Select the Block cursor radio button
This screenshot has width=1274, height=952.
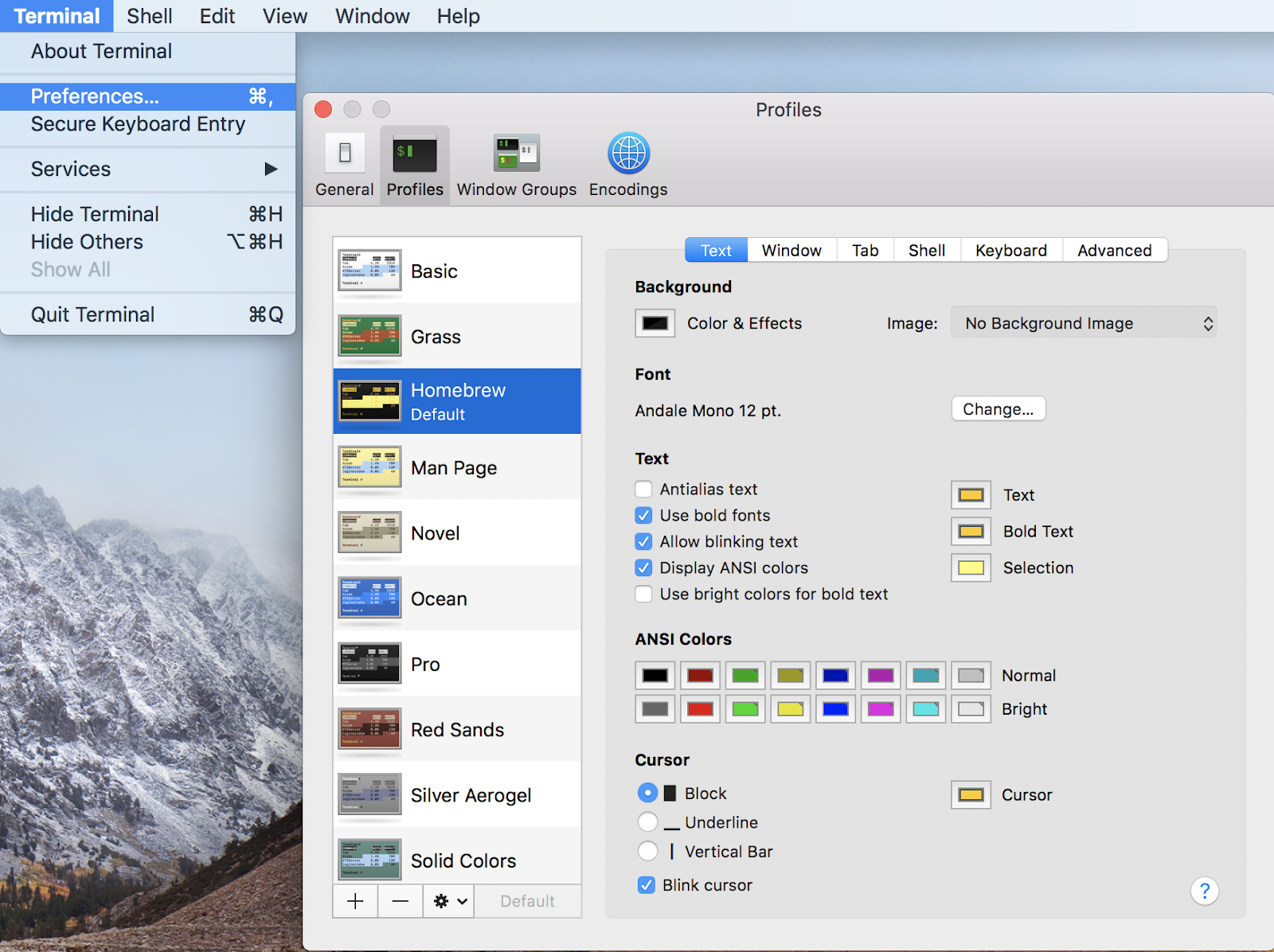pyautogui.click(x=648, y=793)
